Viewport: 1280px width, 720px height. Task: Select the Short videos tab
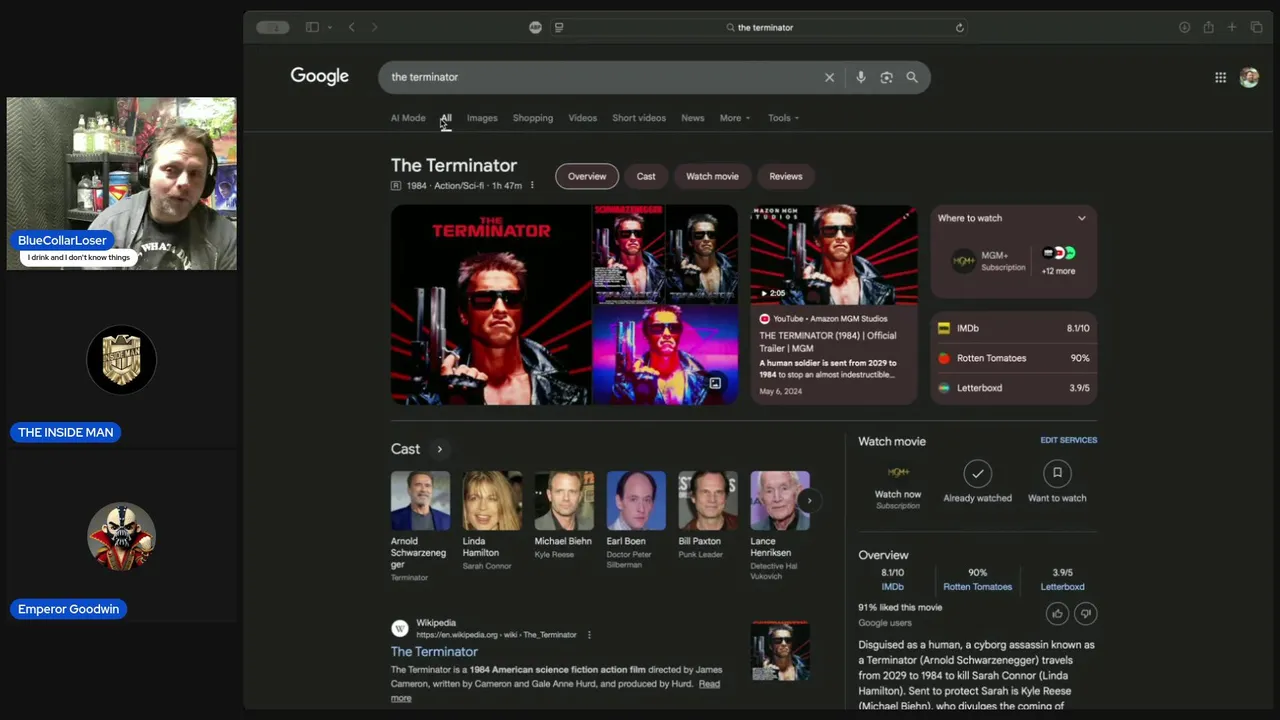click(639, 118)
